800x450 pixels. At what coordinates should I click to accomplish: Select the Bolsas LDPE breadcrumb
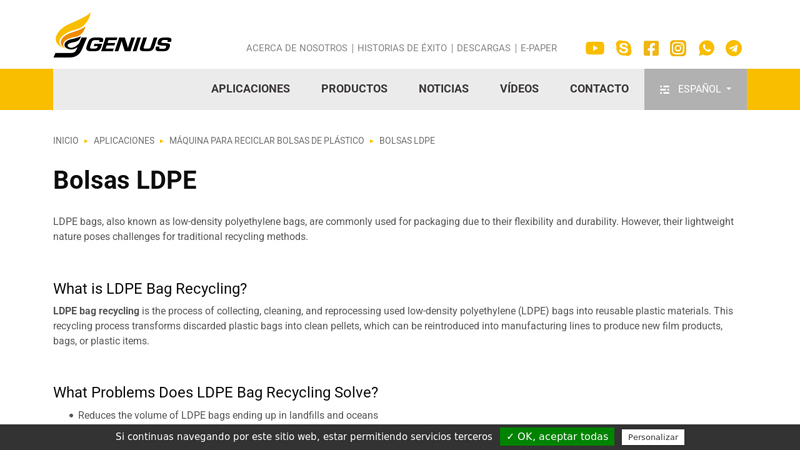[x=407, y=141]
